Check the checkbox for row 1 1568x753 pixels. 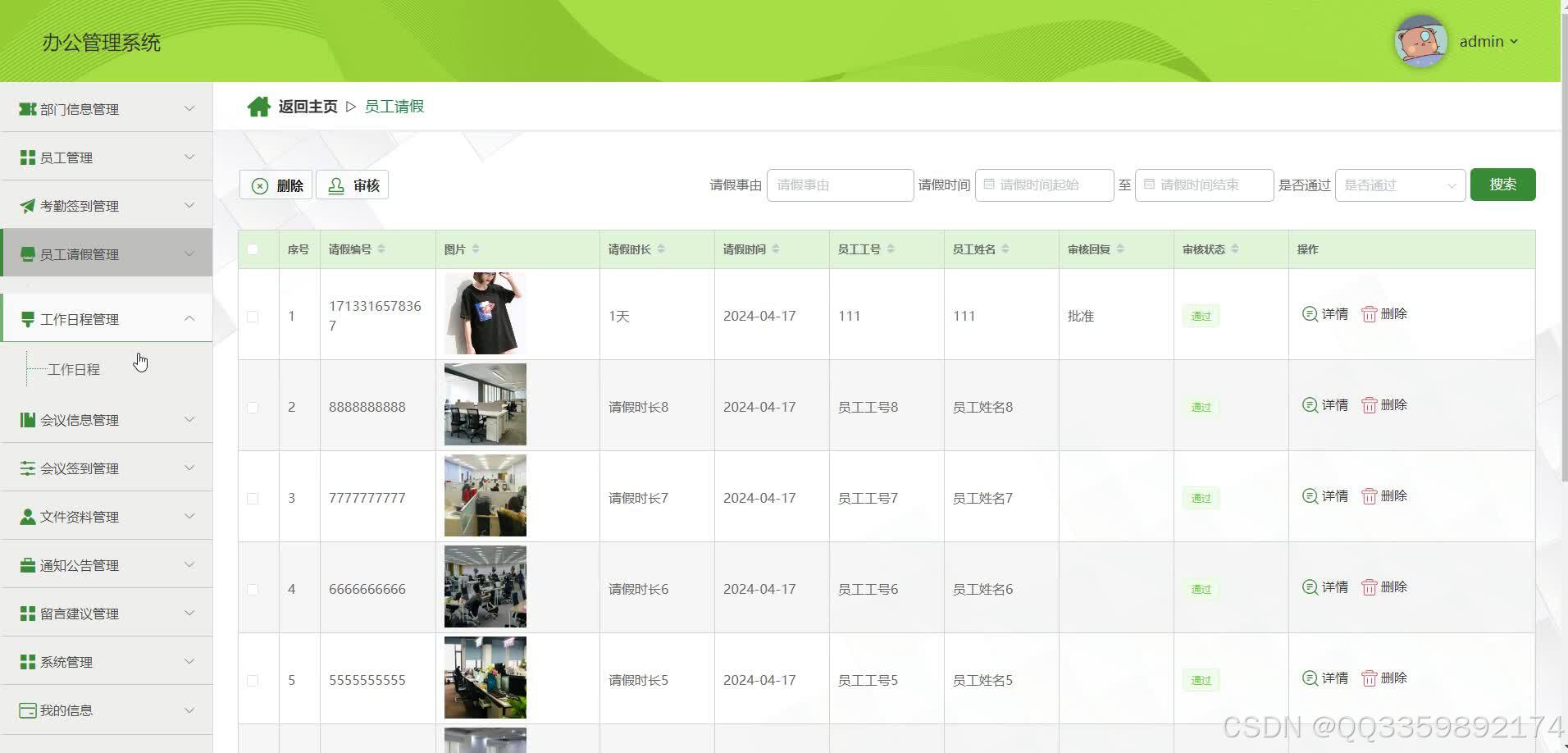coord(253,316)
